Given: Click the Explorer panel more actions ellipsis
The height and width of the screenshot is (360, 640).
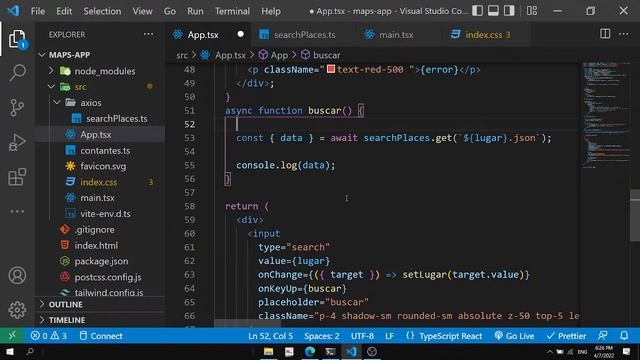Looking at the screenshot, I should click(149, 34).
